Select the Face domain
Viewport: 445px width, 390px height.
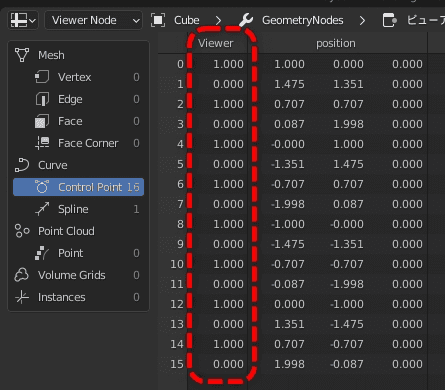pyautogui.click(x=78, y=121)
